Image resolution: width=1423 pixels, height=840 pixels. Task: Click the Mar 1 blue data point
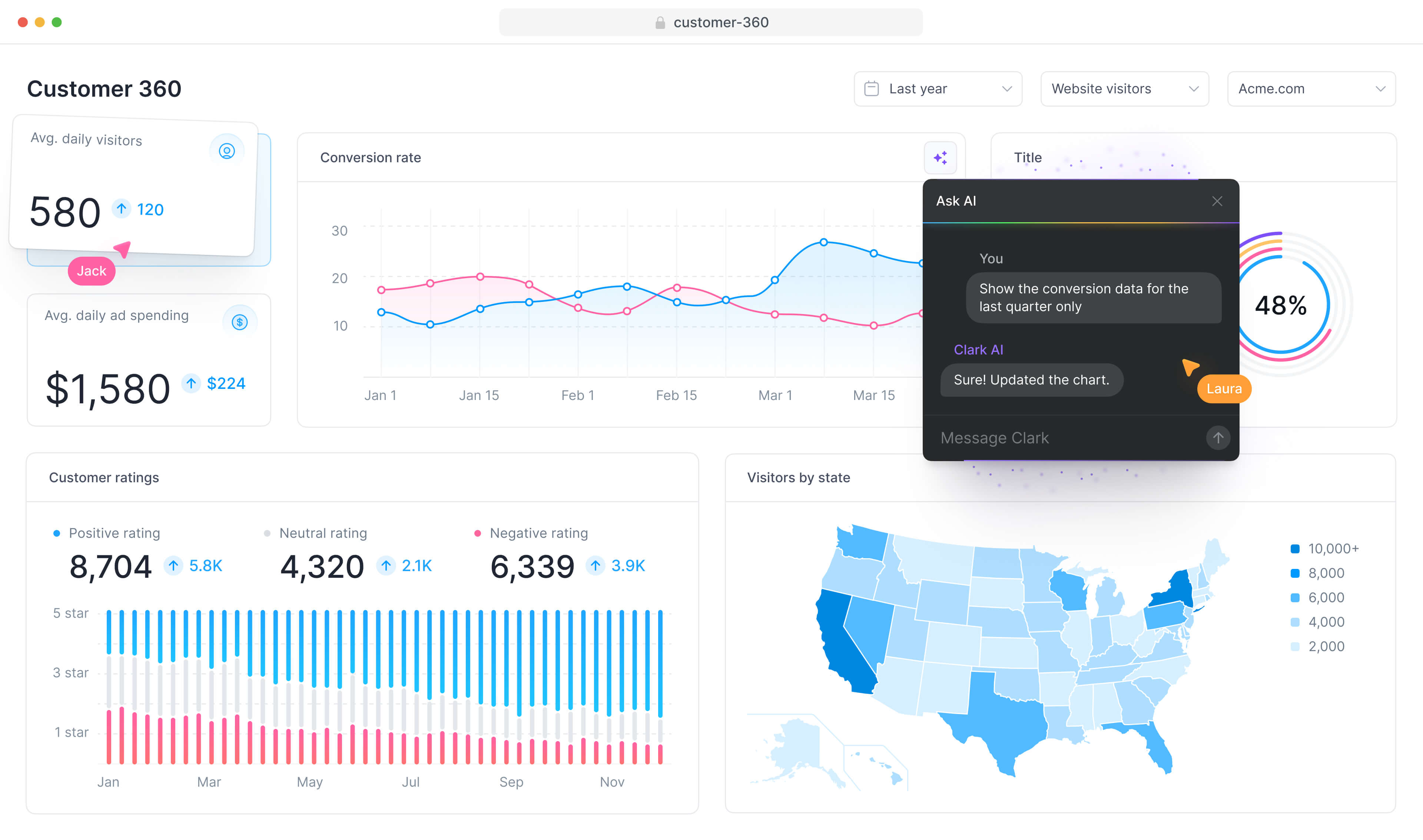[774, 280]
